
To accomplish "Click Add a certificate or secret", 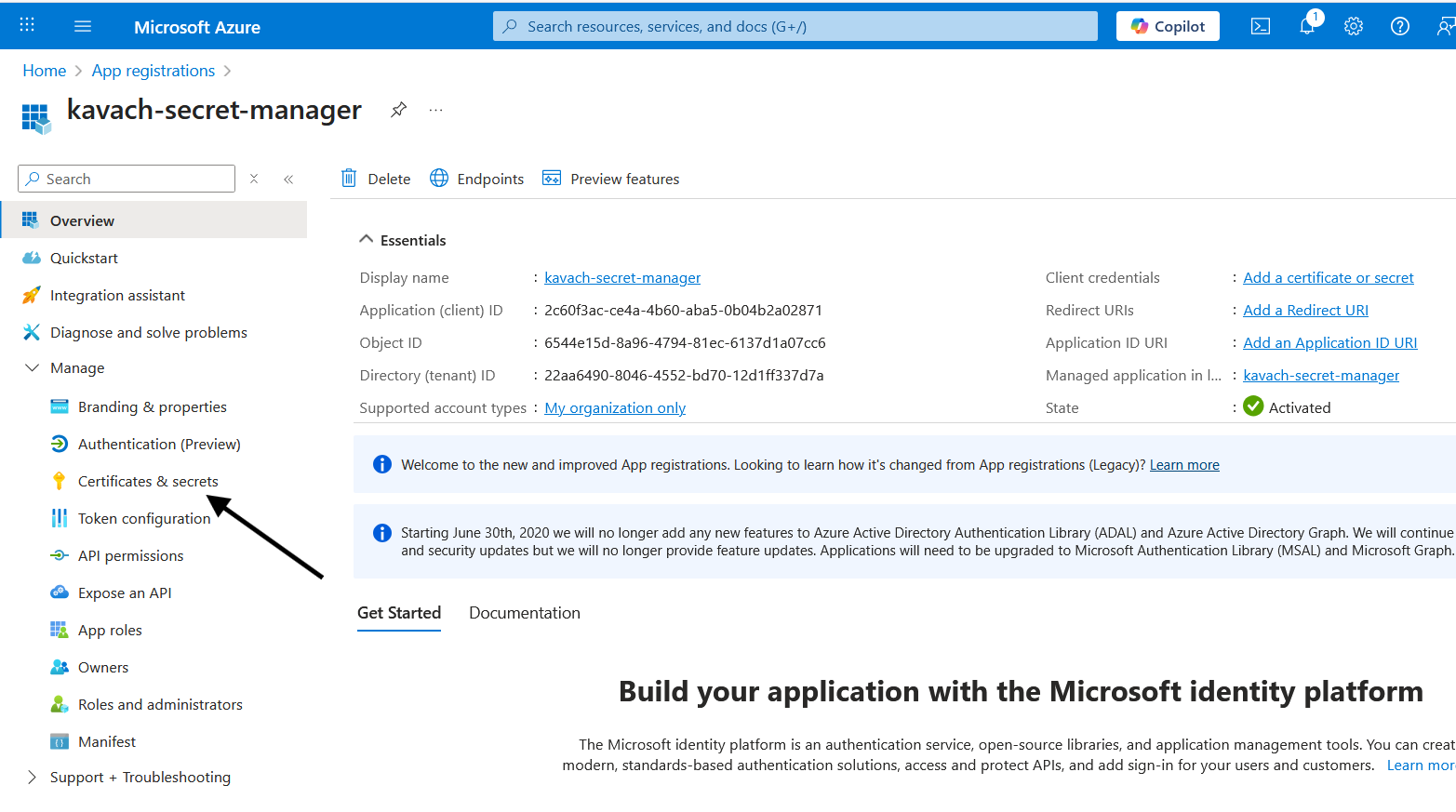I will point(1329,277).
